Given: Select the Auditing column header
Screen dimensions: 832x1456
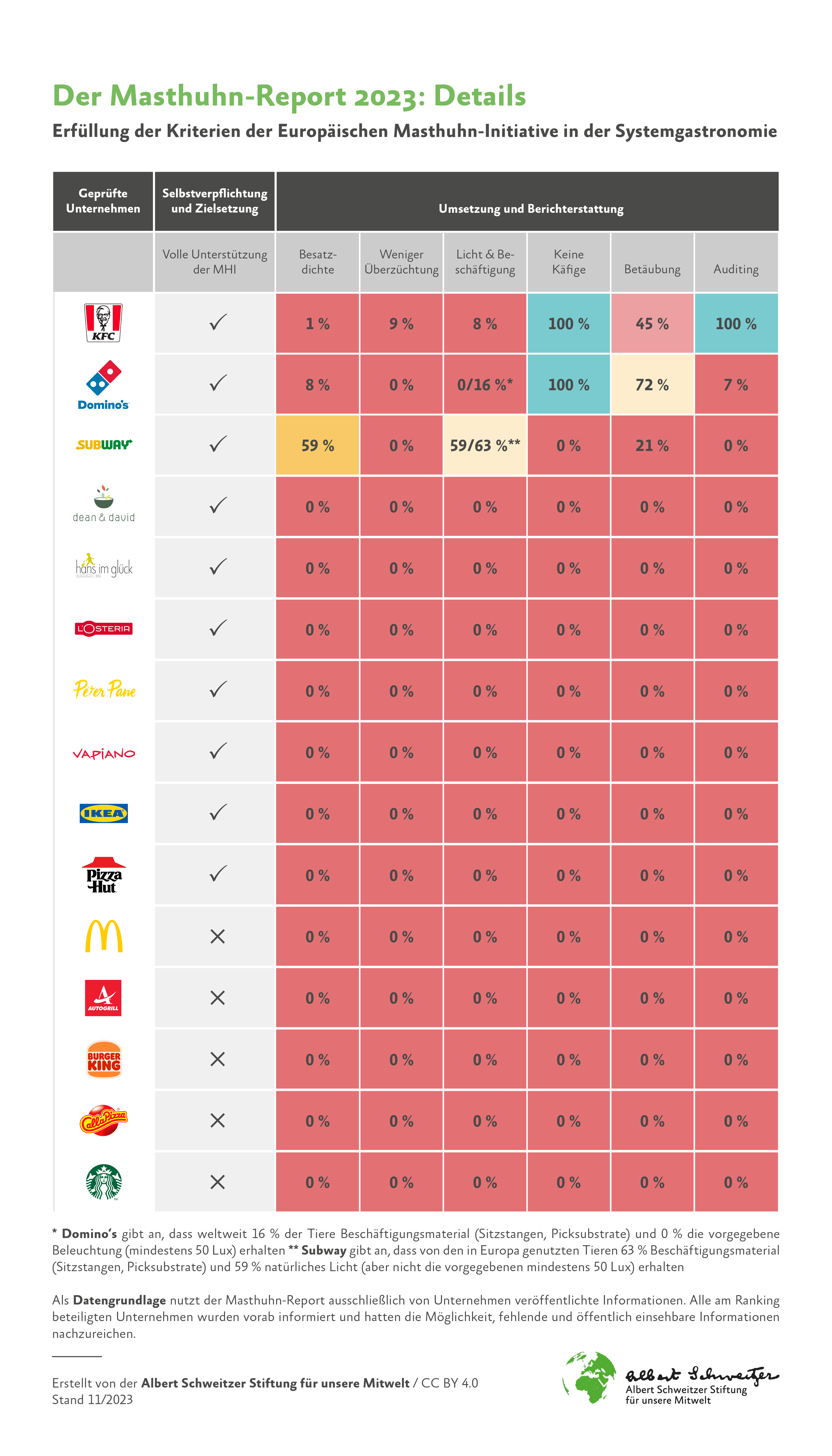Looking at the screenshot, I should [736, 269].
